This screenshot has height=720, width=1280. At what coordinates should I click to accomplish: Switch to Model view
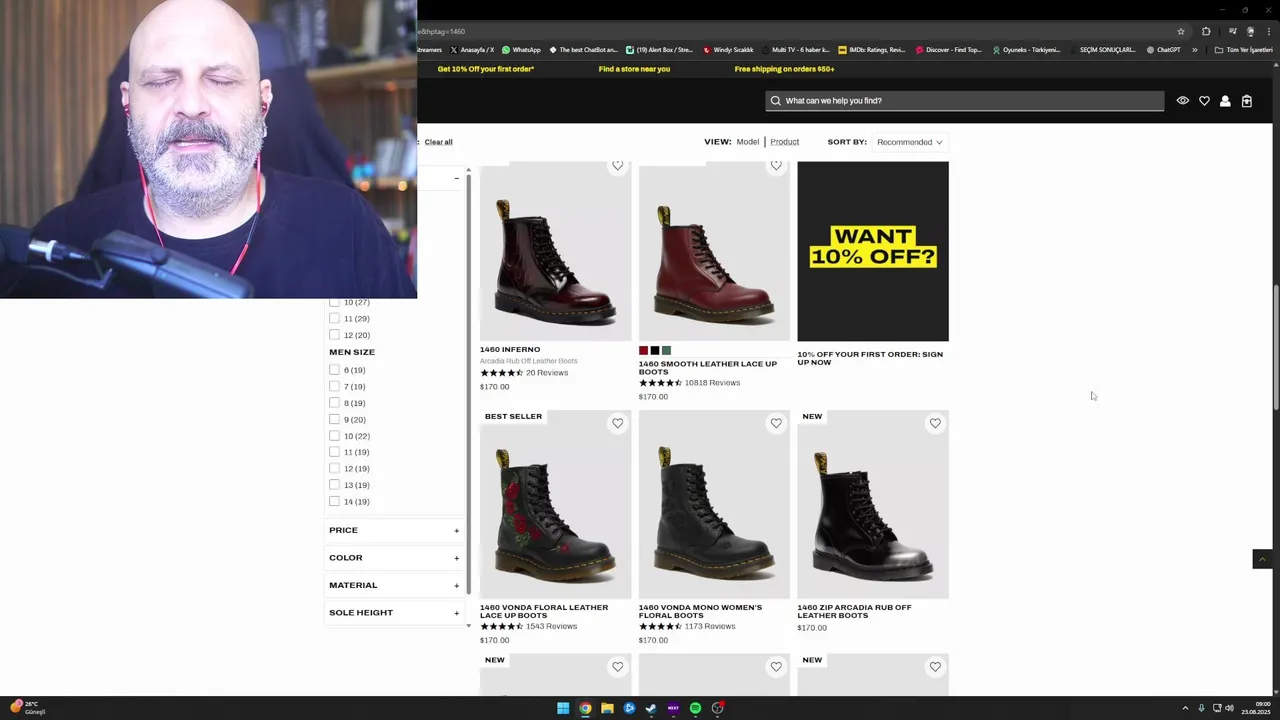coord(748,142)
